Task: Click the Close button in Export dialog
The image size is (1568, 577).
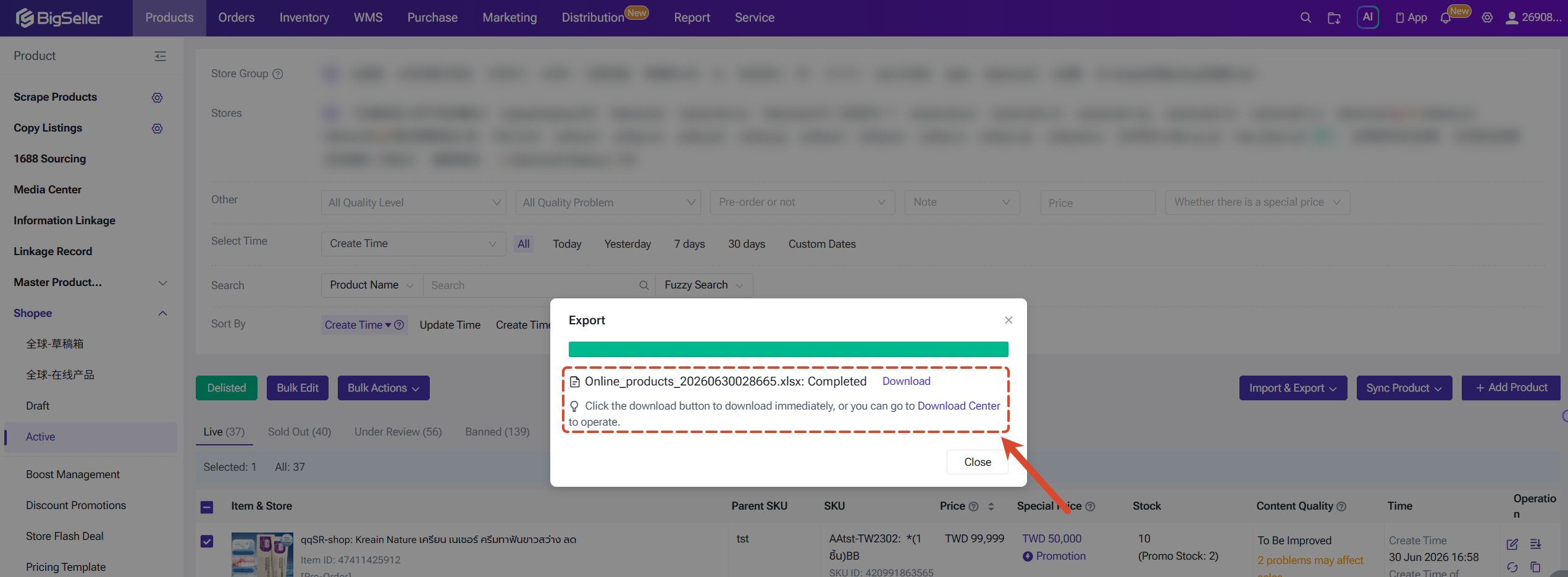Action: point(977,462)
